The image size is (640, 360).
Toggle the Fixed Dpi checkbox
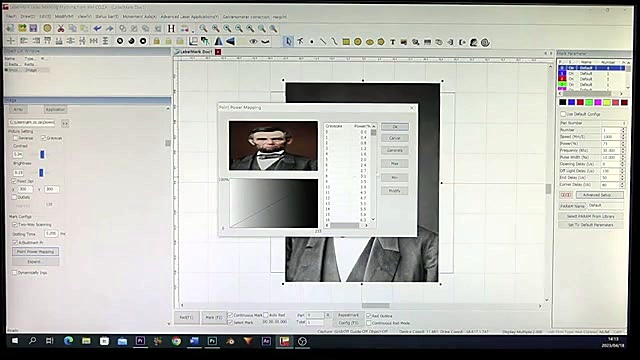click(14, 181)
